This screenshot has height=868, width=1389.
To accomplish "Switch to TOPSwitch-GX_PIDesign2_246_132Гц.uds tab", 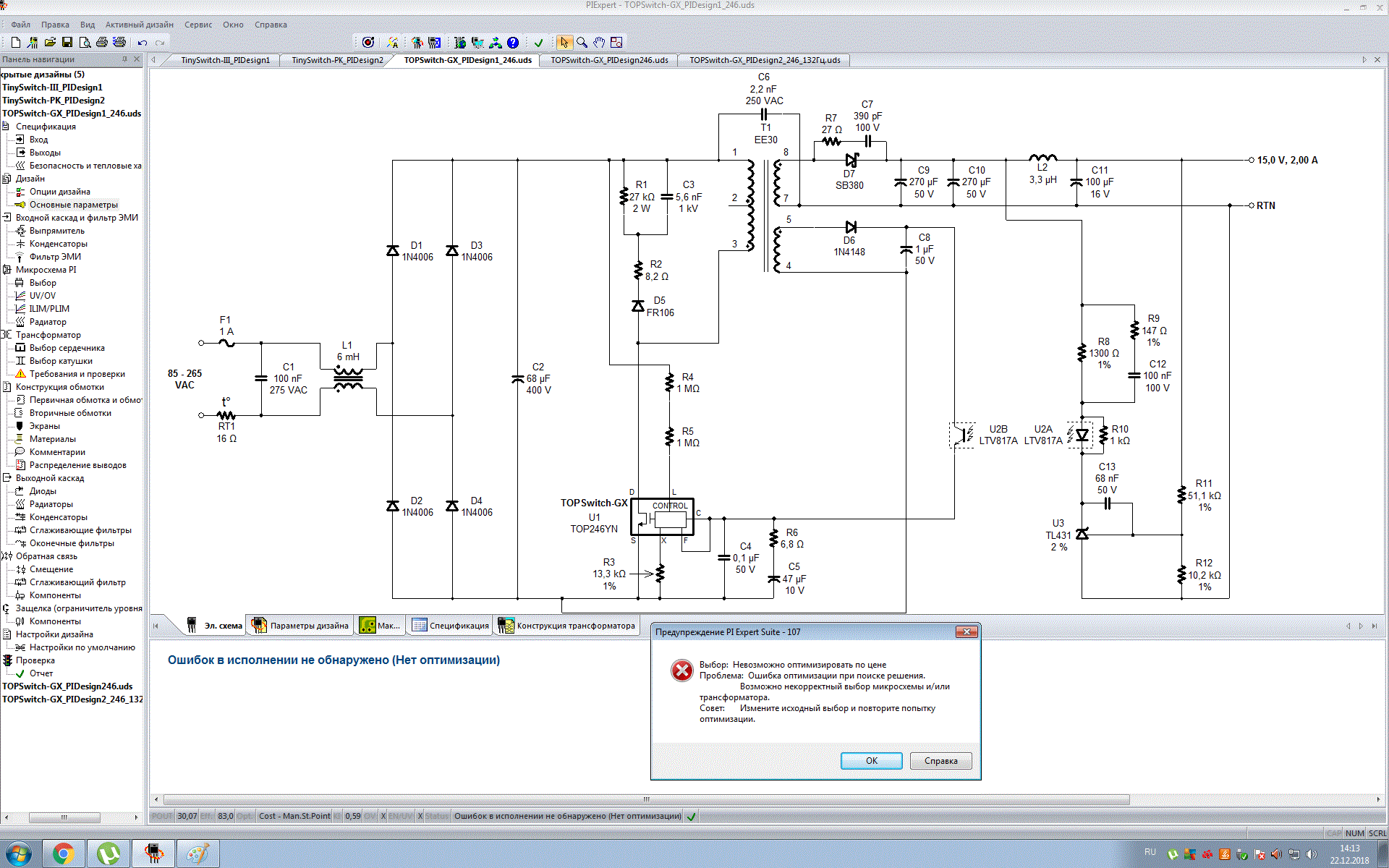I will pos(765,60).
